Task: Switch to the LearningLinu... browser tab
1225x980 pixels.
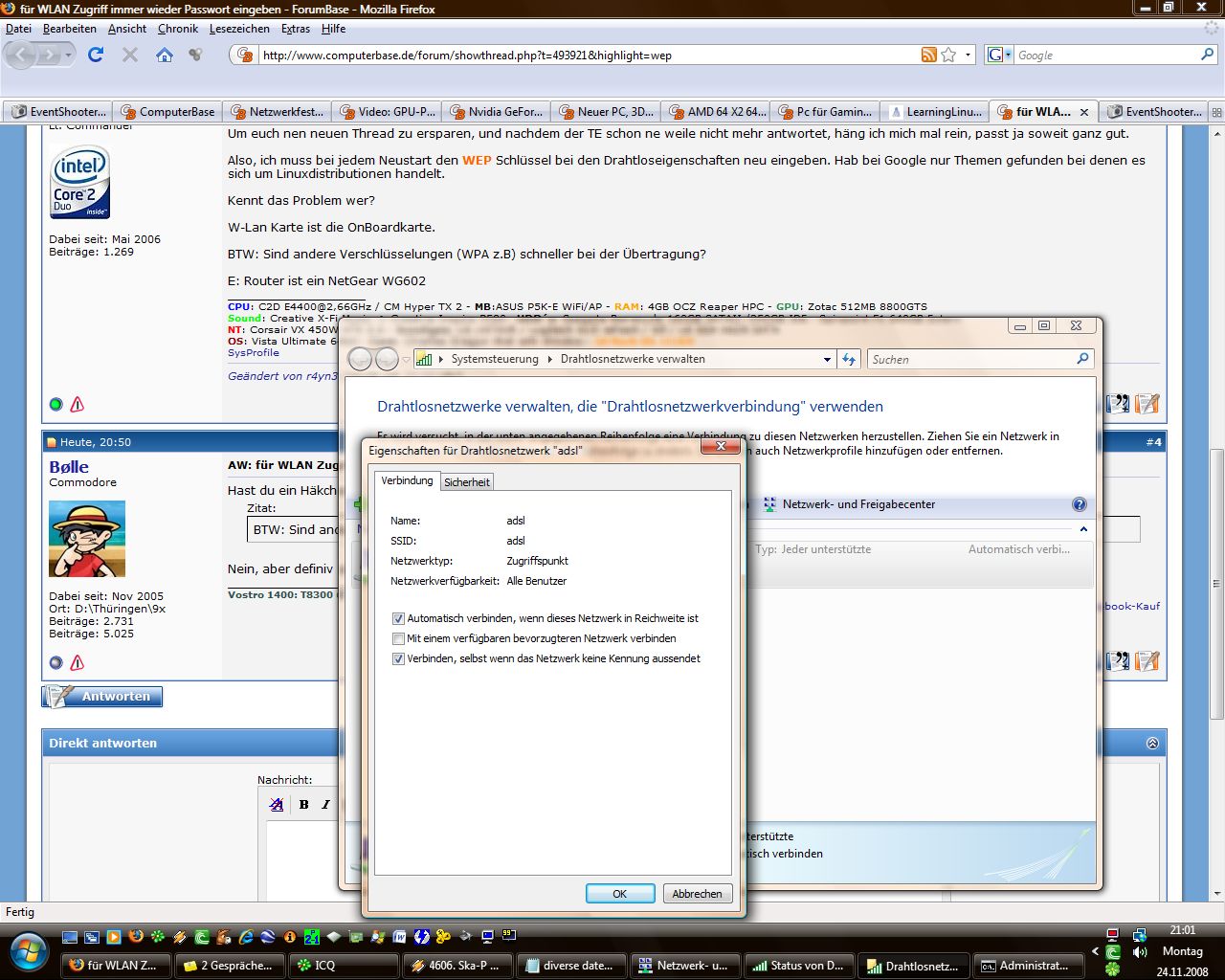Action: [934, 112]
